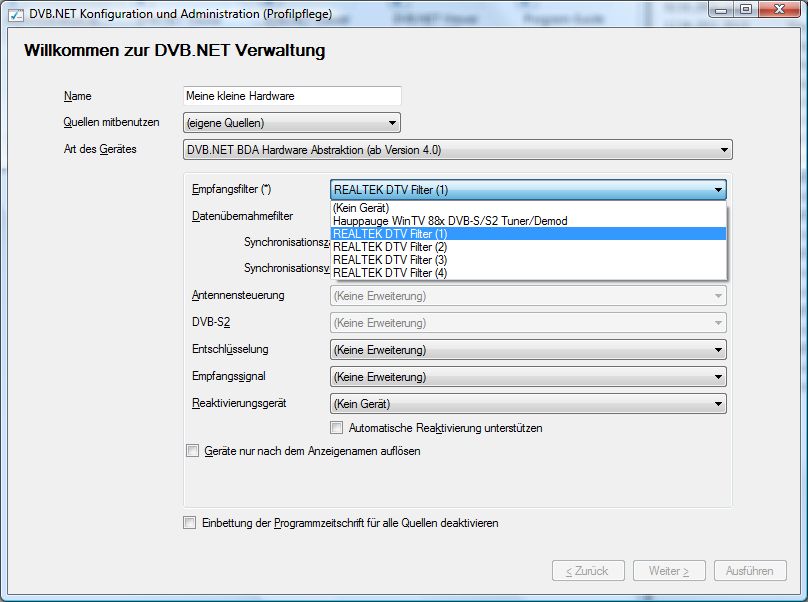Open the Empfangssignal dropdown
The image size is (808, 602).
point(527,377)
